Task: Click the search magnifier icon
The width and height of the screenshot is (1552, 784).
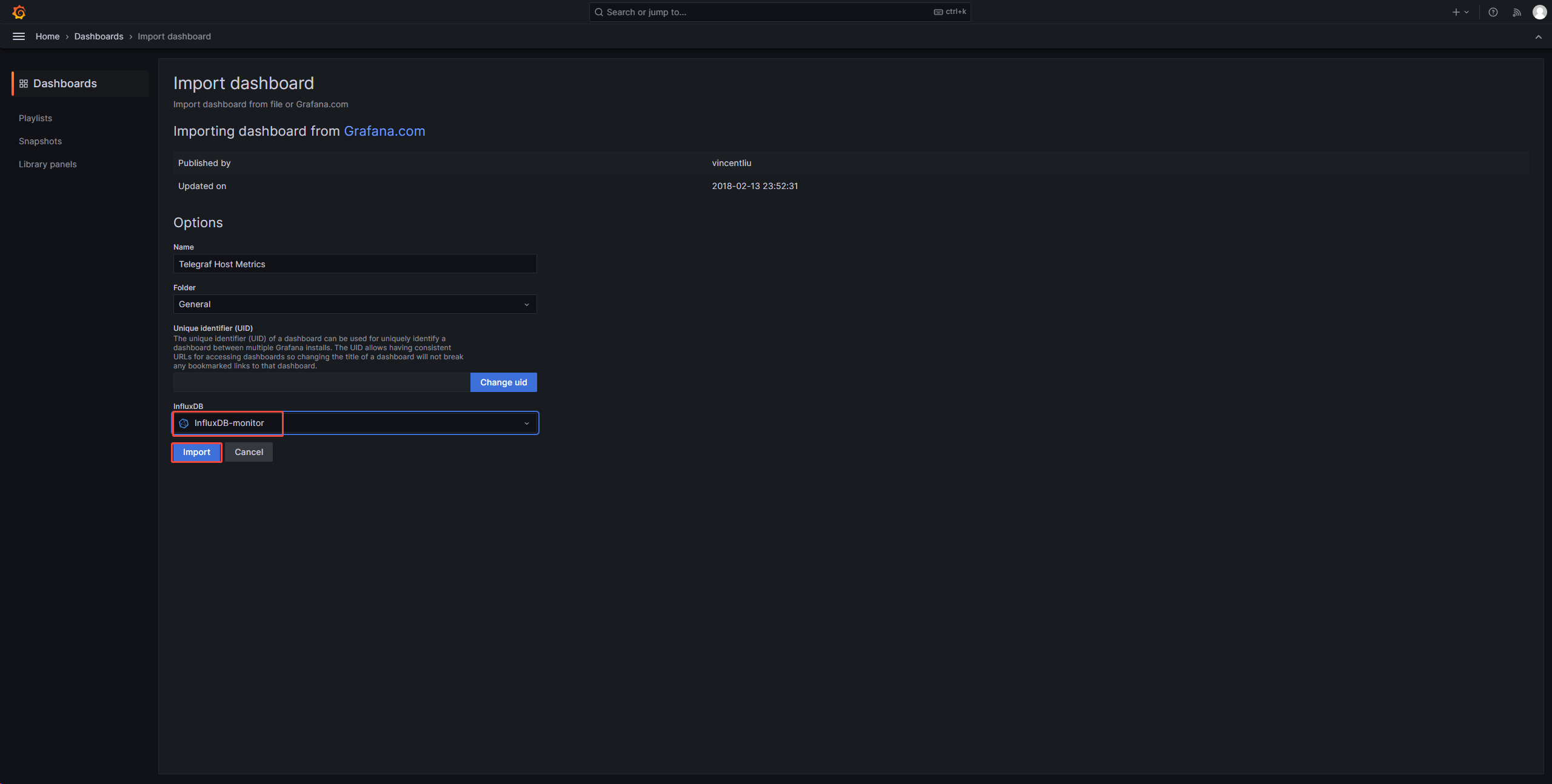Action: [599, 12]
